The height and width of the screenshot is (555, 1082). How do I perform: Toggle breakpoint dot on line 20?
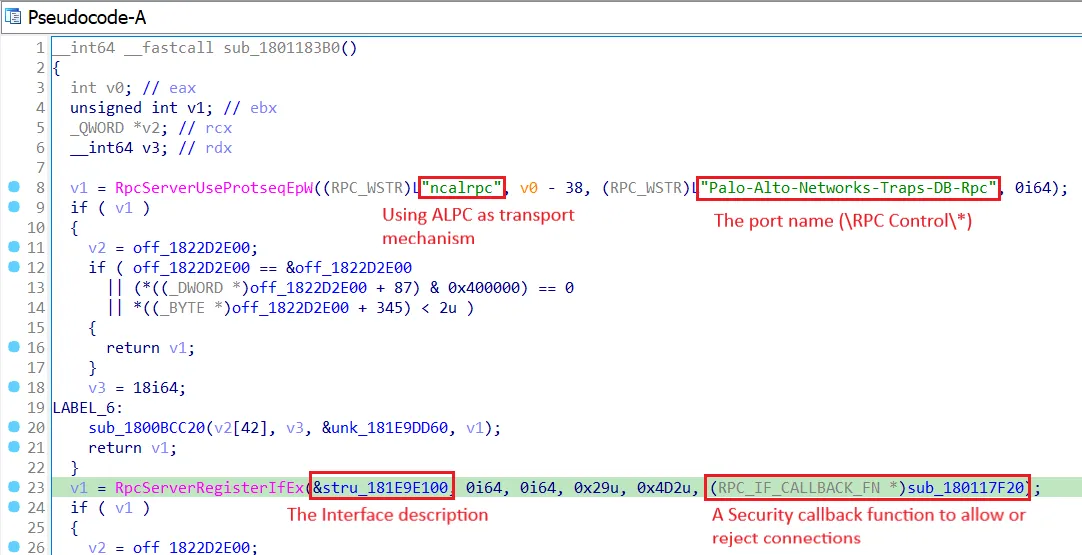point(13,428)
